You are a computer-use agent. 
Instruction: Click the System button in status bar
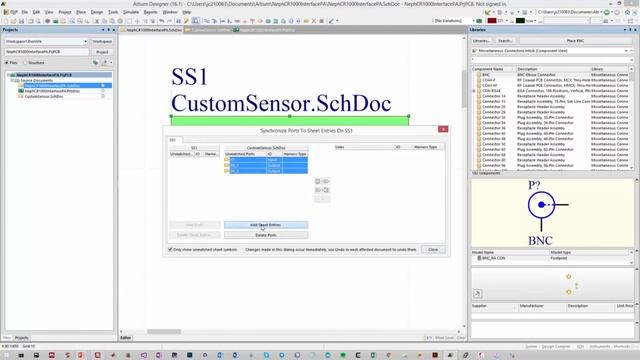point(531,347)
